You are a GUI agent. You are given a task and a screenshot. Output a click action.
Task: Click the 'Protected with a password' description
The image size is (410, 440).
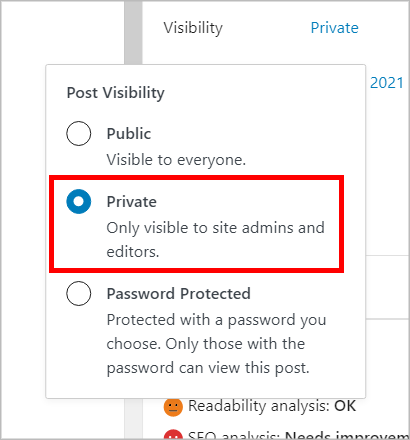(216, 344)
